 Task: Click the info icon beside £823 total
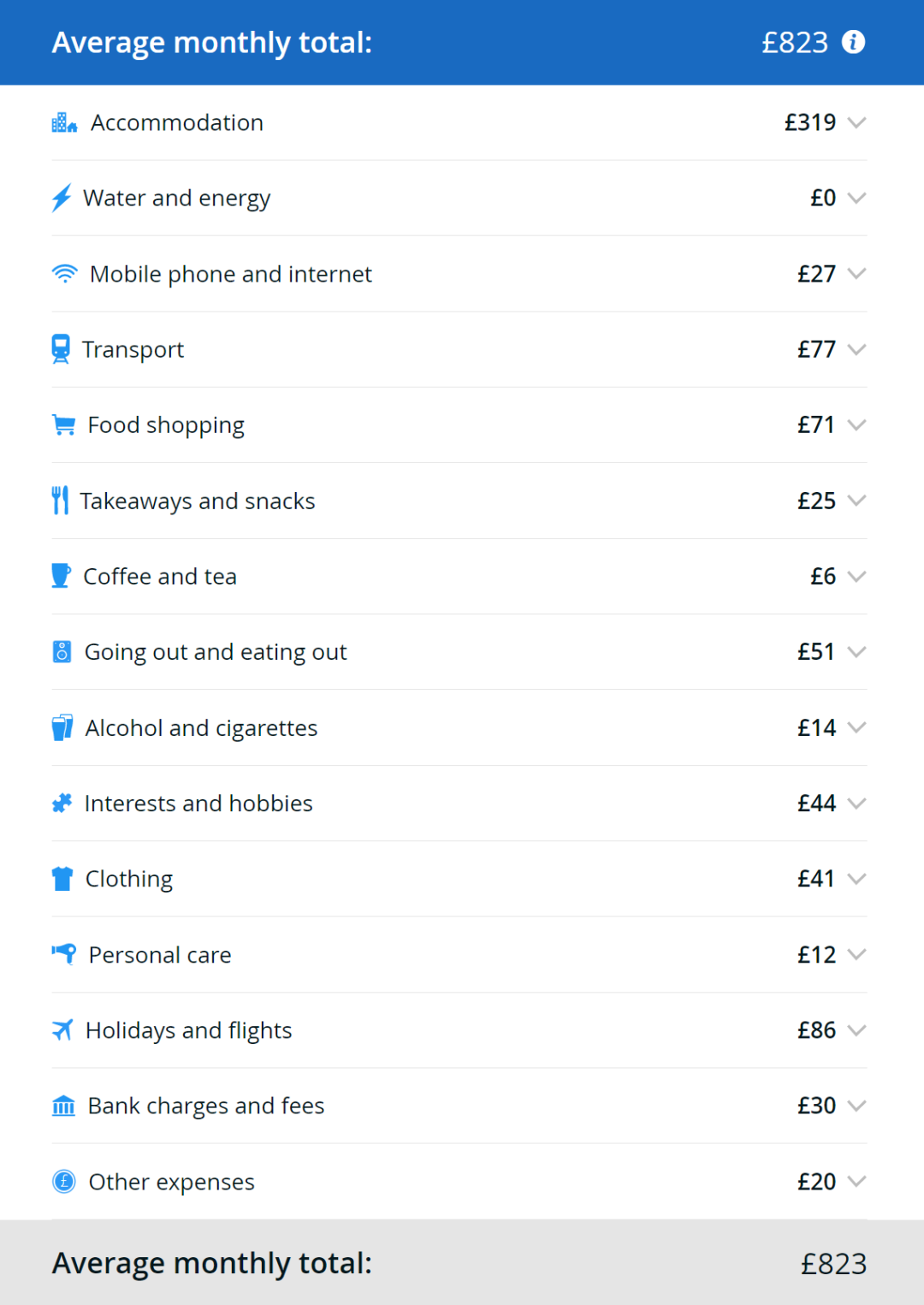[x=853, y=42]
